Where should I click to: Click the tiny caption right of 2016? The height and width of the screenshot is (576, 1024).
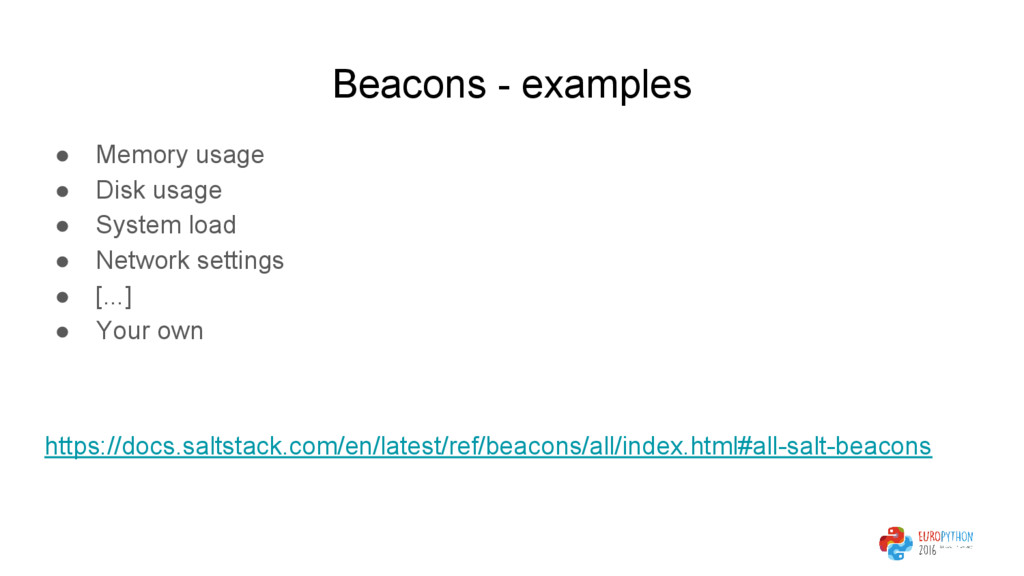click(956, 547)
